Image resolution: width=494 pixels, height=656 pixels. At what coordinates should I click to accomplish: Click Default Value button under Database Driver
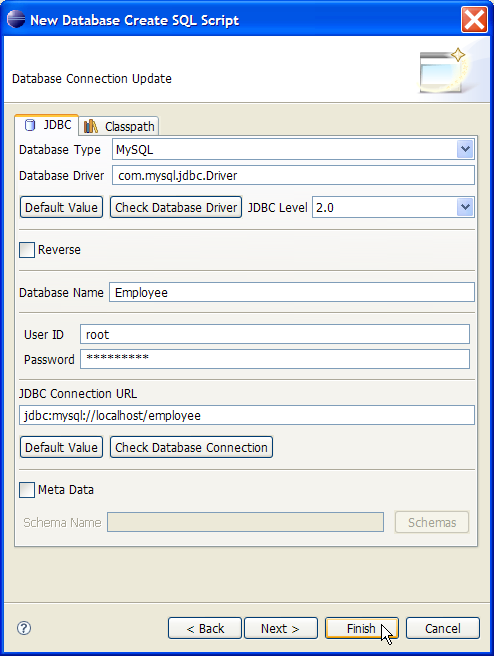click(x=61, y=208)
